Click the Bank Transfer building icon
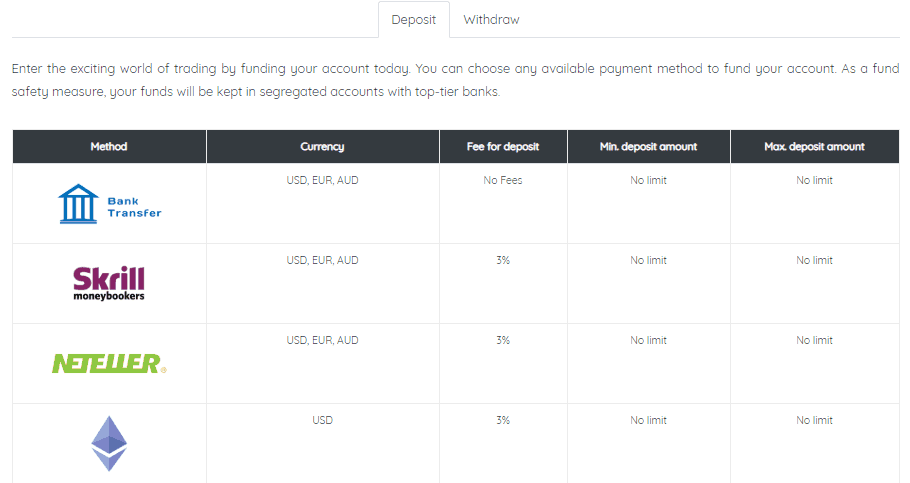This screenshot has height=483, width=910. (x=78, y=204)
